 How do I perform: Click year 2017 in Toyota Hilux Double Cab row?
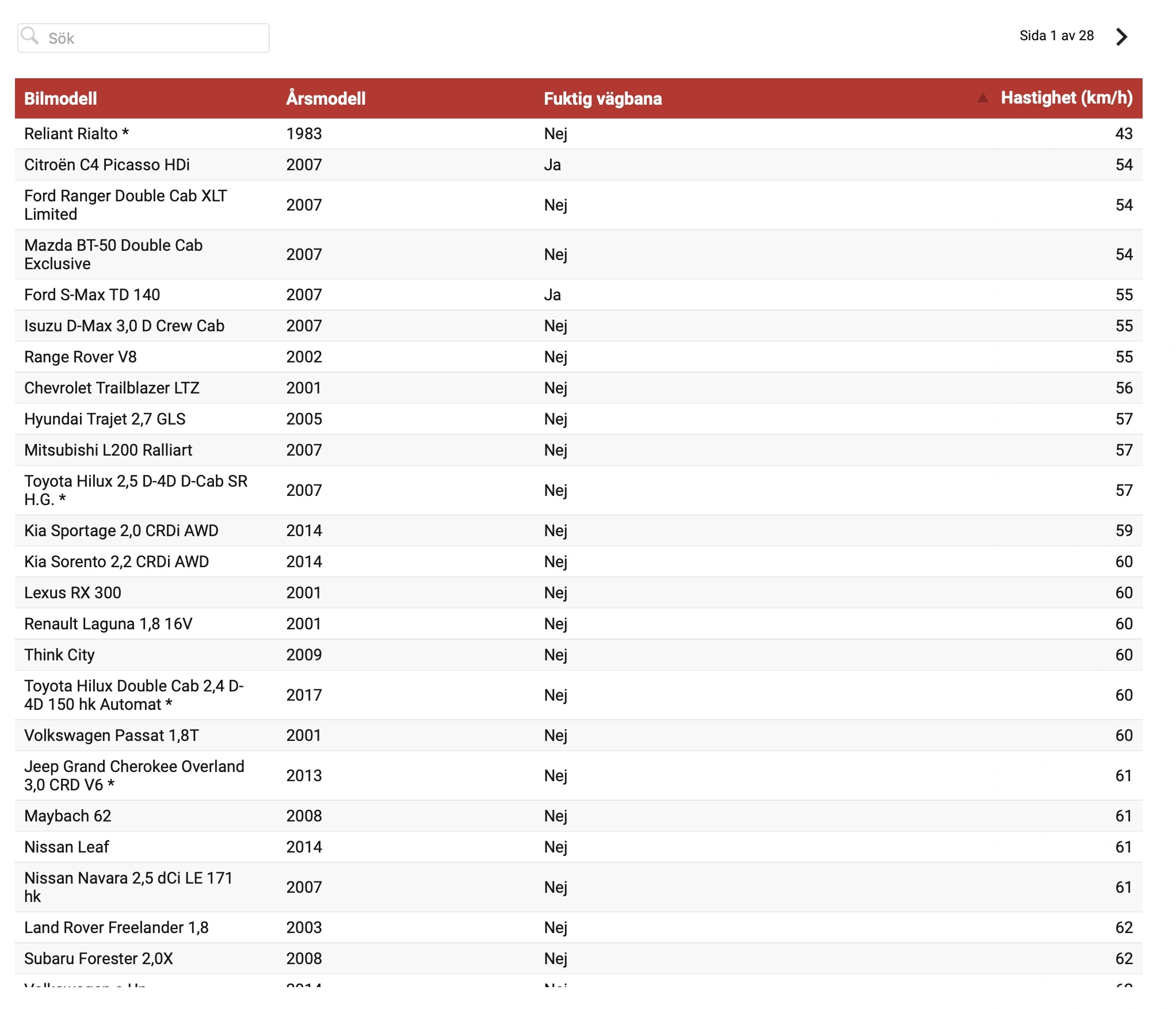304,695
